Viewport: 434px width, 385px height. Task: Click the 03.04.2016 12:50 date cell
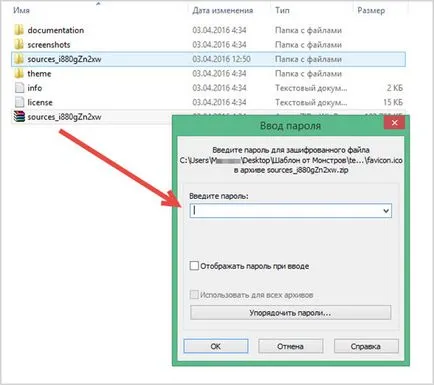click(221, 59)
